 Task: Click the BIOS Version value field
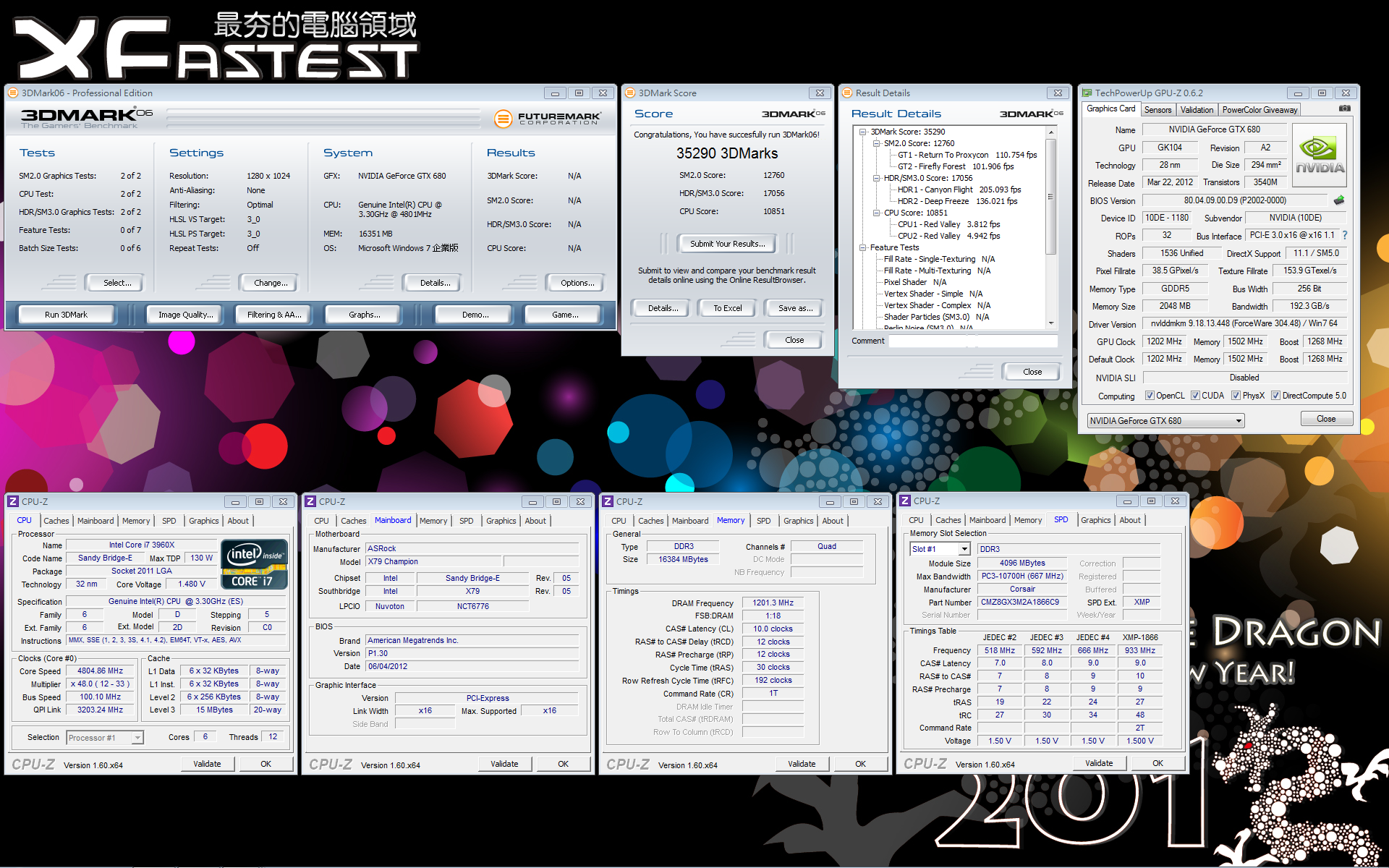point(1234,200)
